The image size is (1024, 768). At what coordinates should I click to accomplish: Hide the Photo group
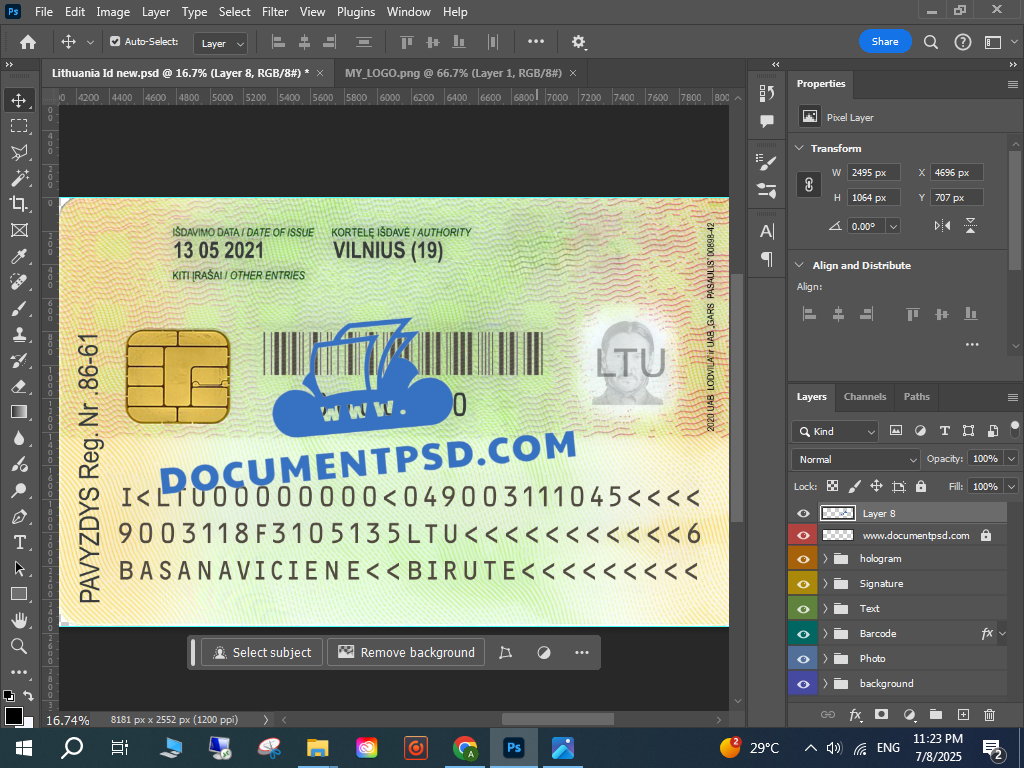click(x=803, y=659)
